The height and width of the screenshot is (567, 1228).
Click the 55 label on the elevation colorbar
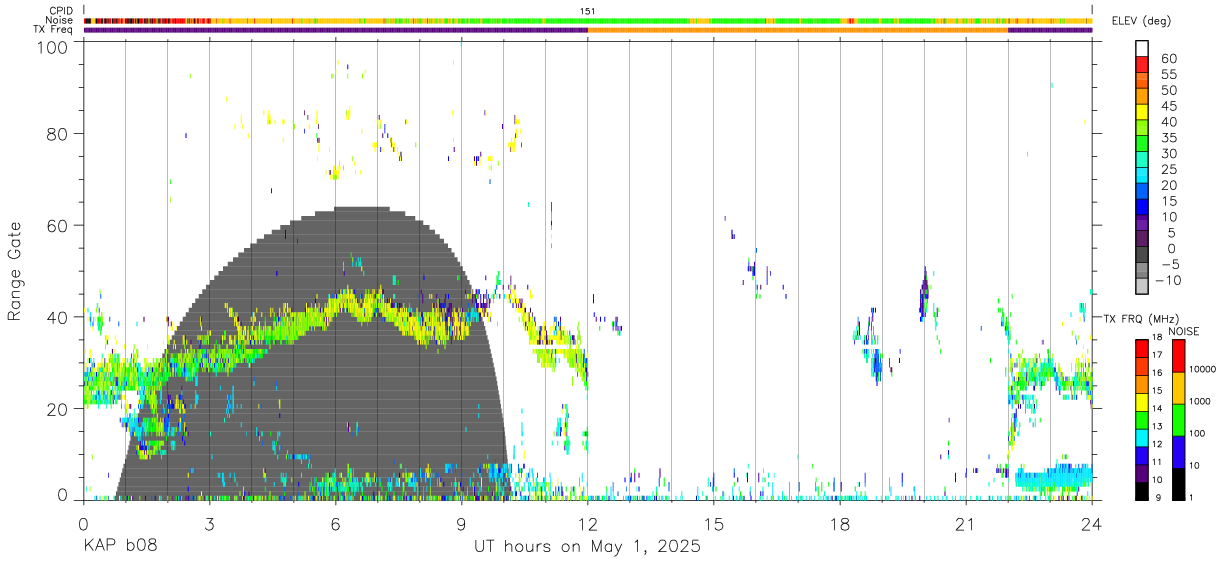(1168, 74)
